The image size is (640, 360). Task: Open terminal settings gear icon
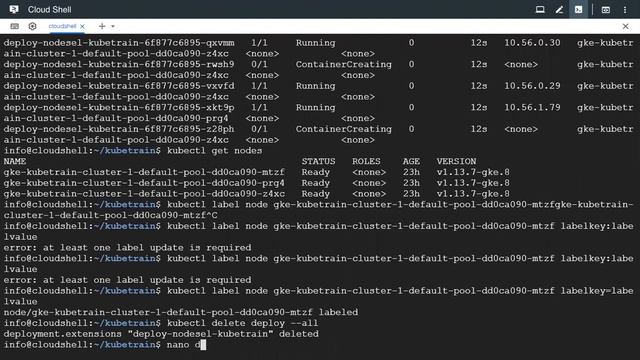point(32,26)
